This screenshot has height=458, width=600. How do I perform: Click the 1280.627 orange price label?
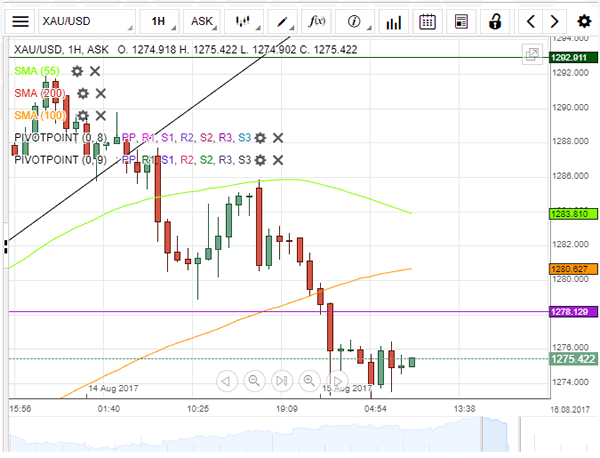(573, 269)
